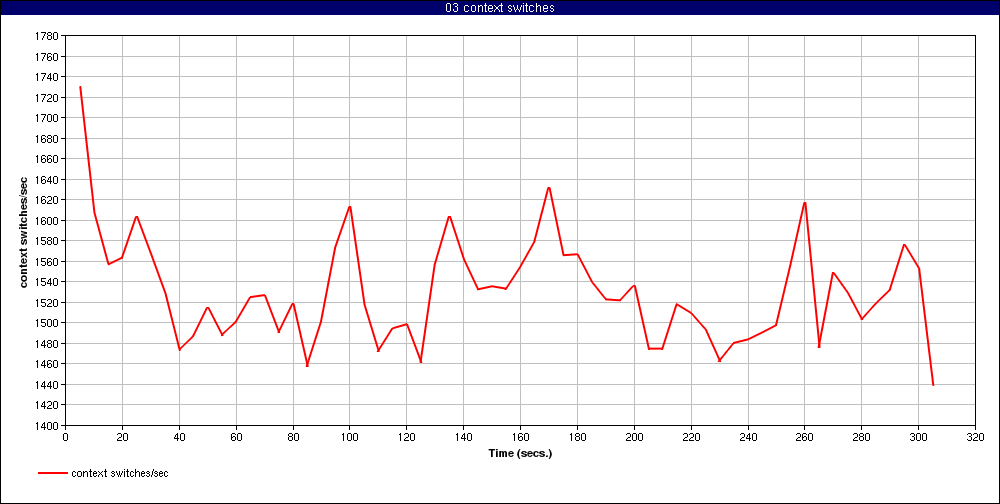Select the x-axis value 180

577,438
